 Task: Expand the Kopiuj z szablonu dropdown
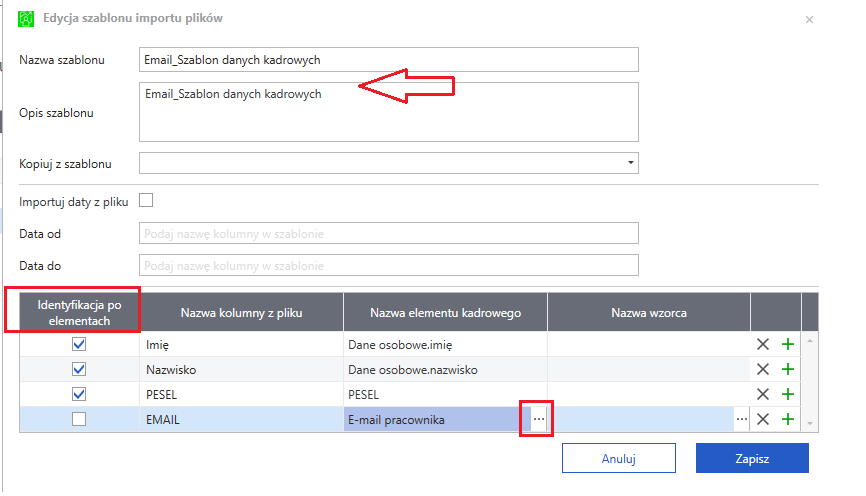click(x=630, y=163)
